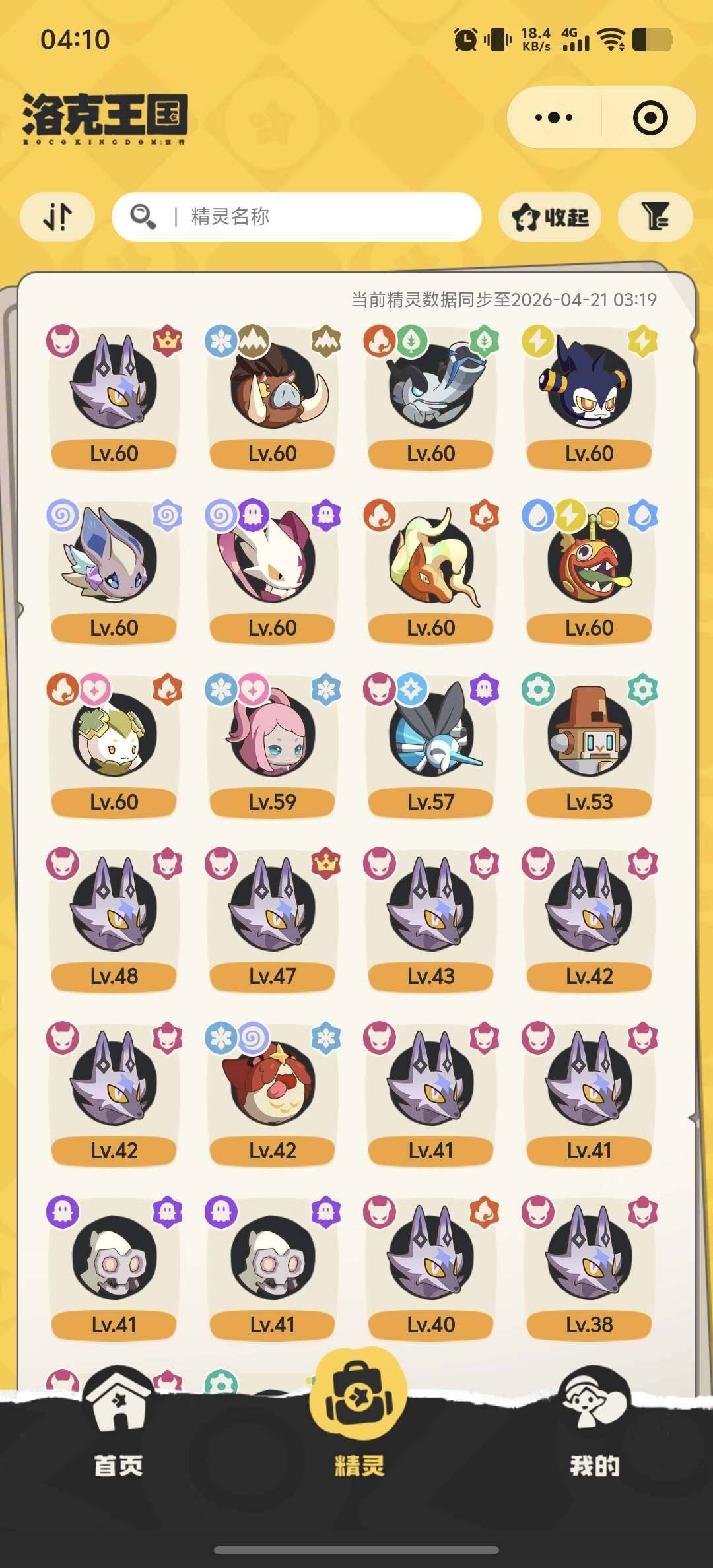
Task: Select the Lv.60 yellow-eyed electric cat spirit
Action: coord(590,397)
